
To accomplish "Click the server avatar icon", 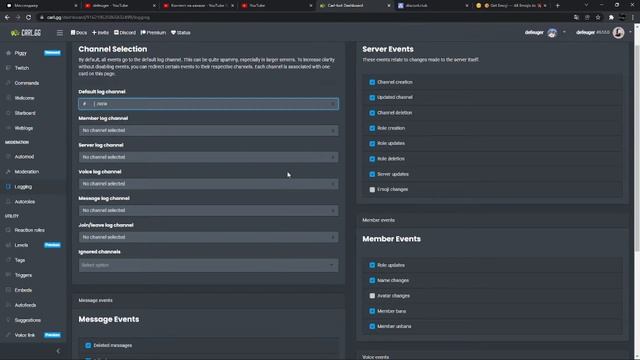I will tap(552, 33).
